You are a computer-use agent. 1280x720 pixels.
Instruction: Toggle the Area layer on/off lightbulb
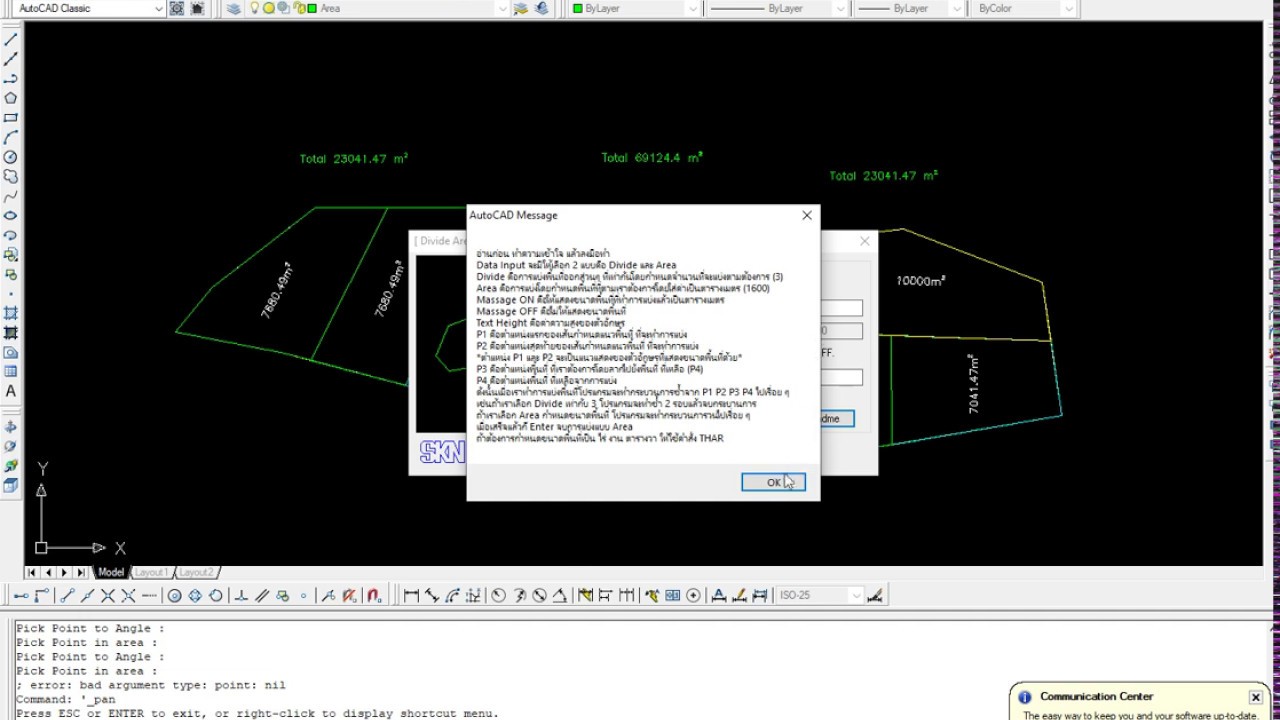click(x=255, y=8)
